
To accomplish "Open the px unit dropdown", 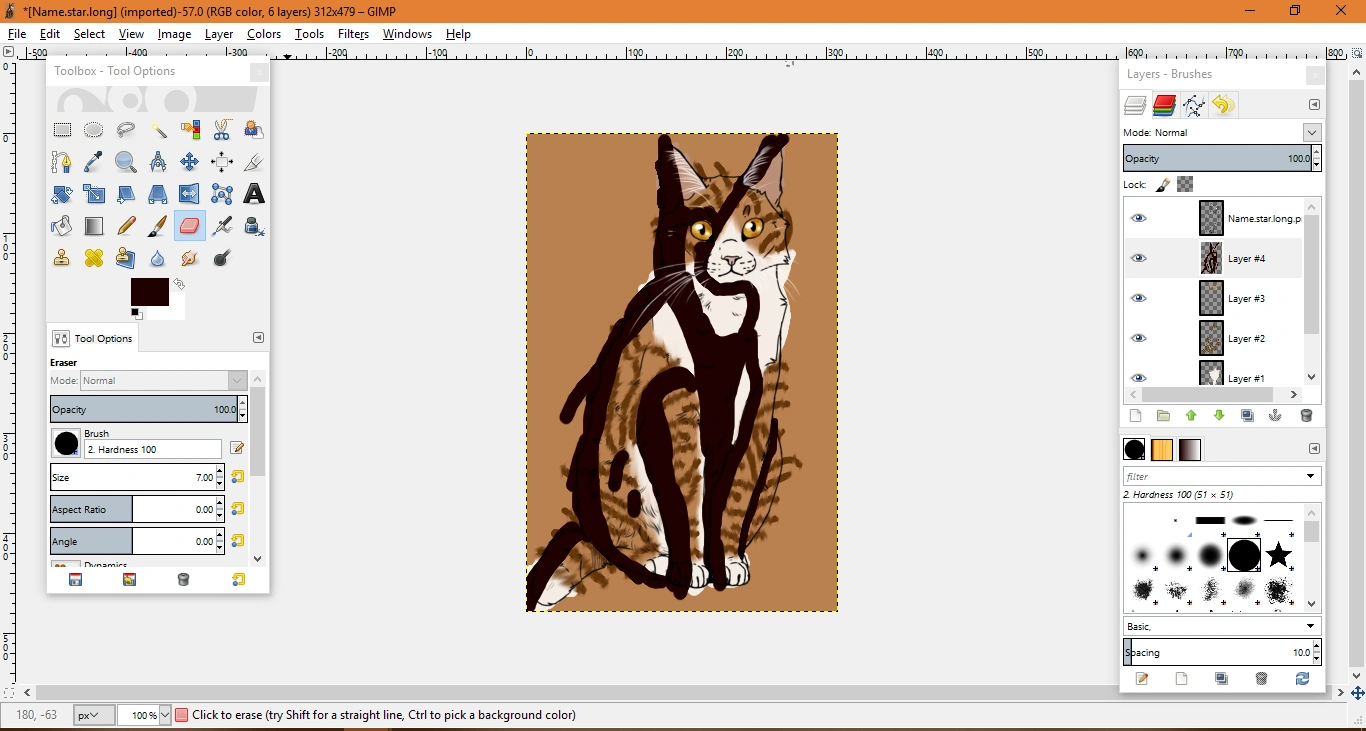I will 94,715.
